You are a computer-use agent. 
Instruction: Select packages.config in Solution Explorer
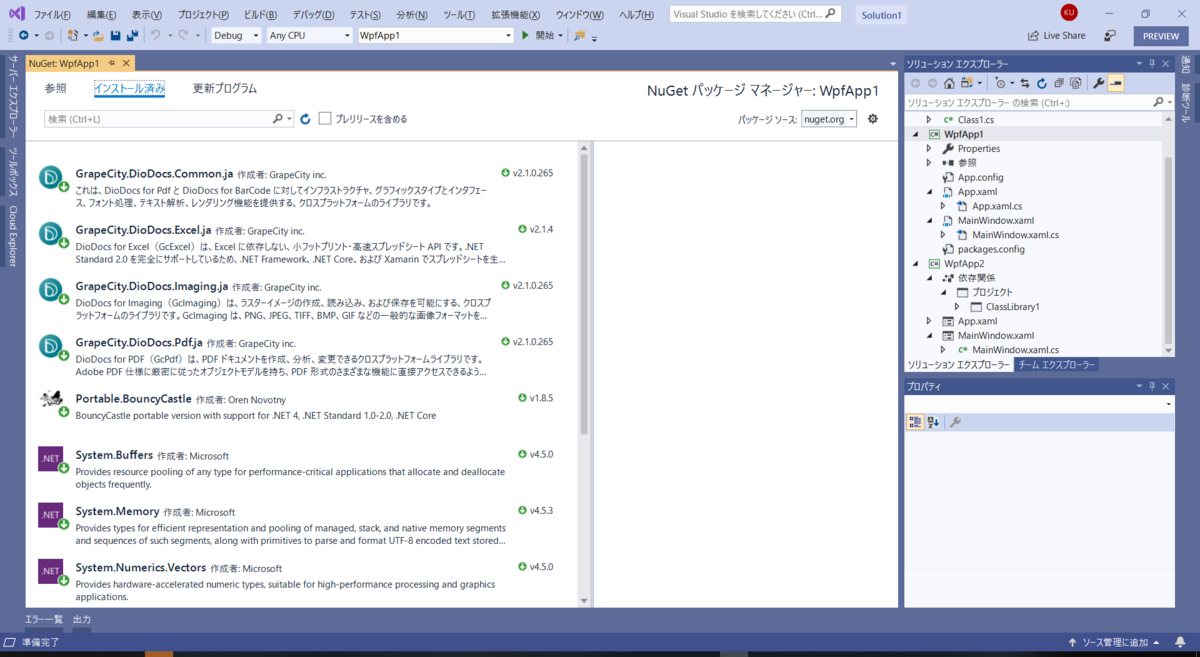[x=991, y=249]
